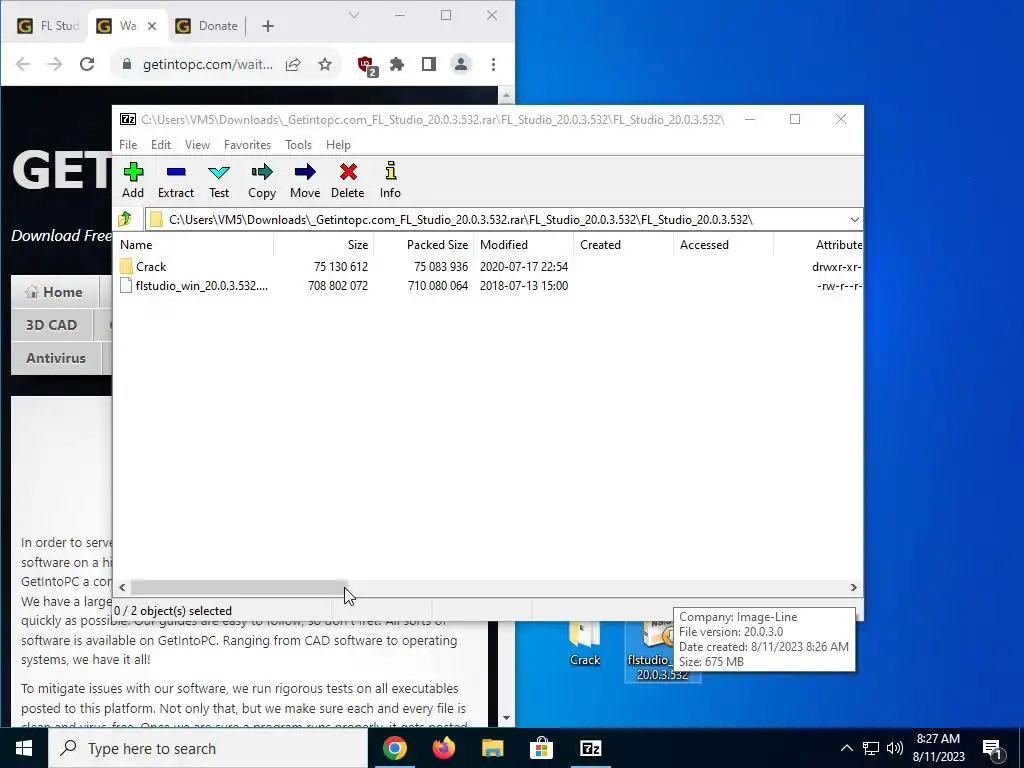Bookmark this page with the star icon
Viewport: 1024px width, 768px height.
pos(325,64)
